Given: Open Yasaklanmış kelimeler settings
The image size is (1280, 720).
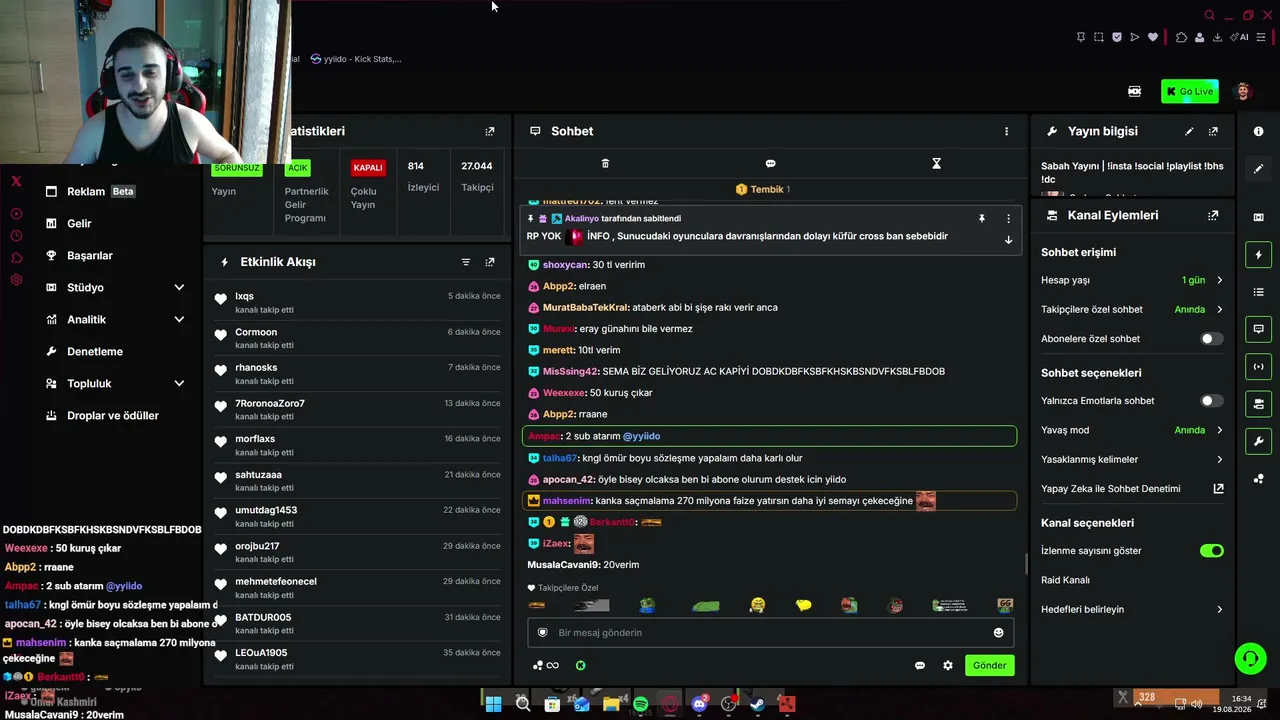Looking at the screenshot, I should (x=1132, y=460).
